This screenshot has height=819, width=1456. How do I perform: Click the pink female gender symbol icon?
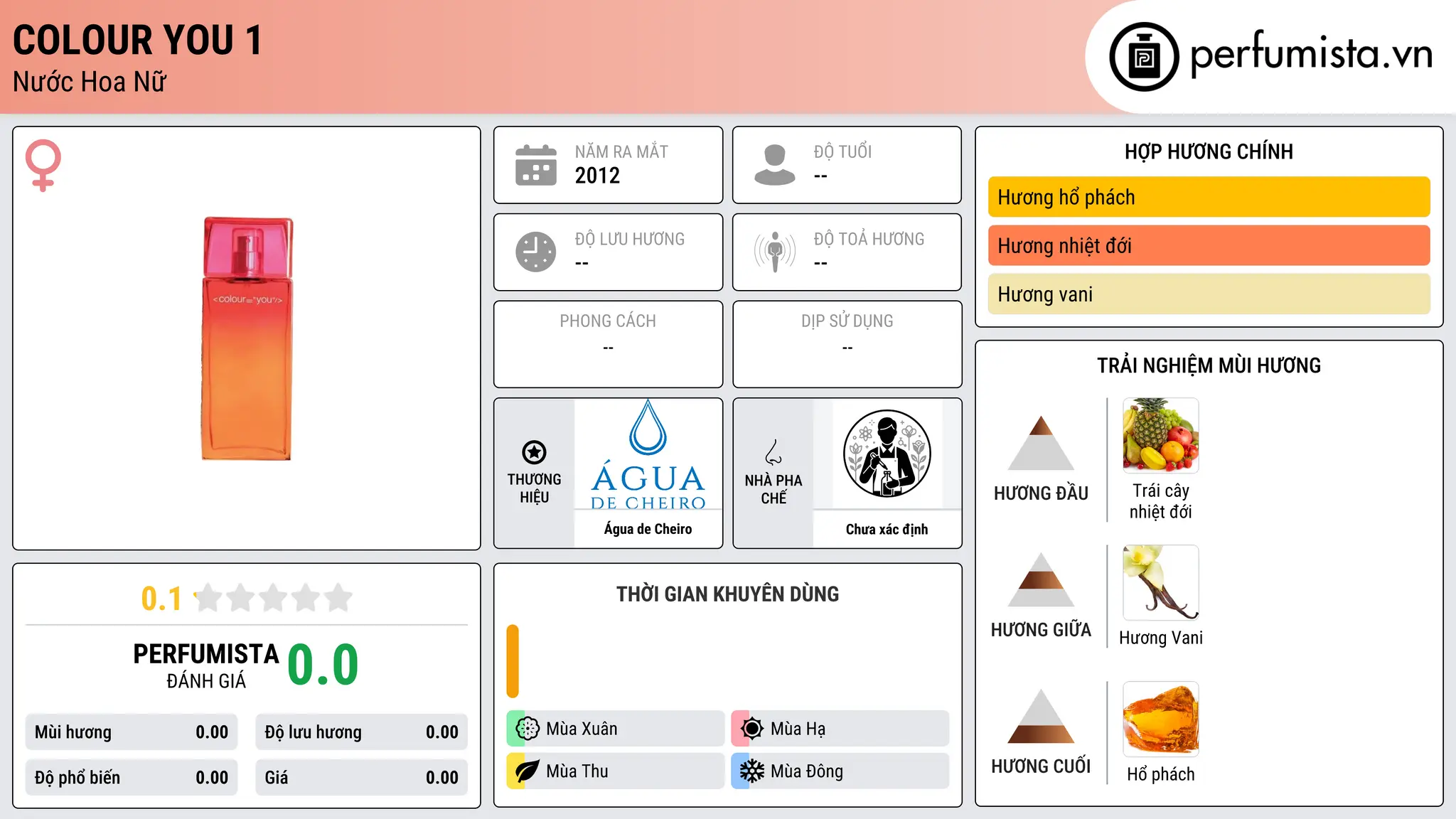[x=43, y=165]
